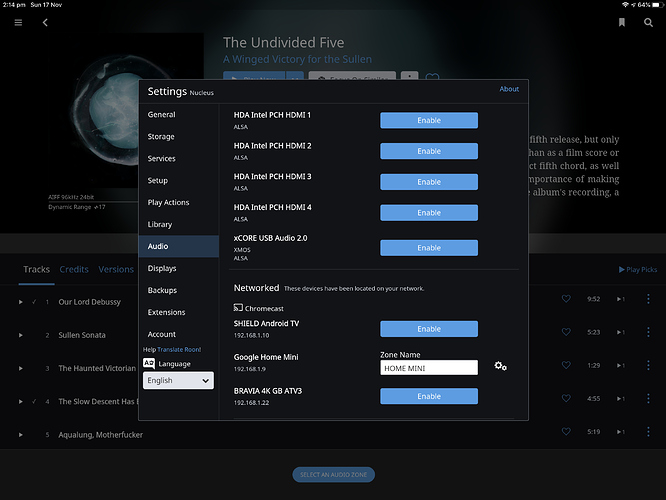Expand track 5 Aqualung
This screenshot has width=666, height=500.
(x=20, y=435)
